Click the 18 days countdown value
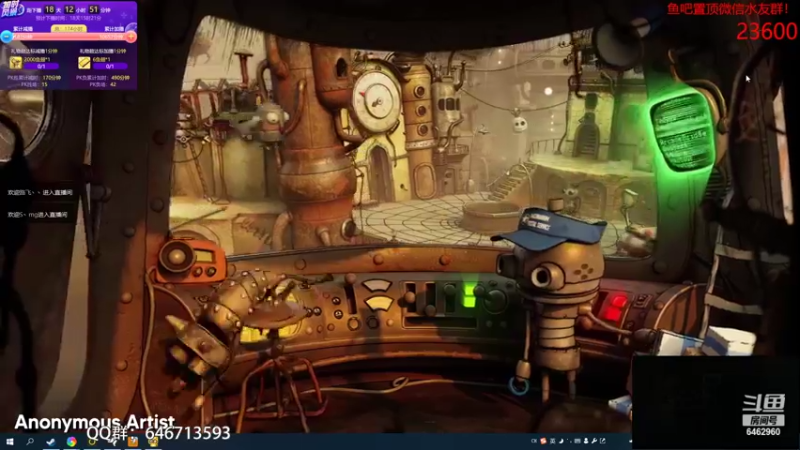The height and width of the screenshot is (450, 800). coord(49,9)
